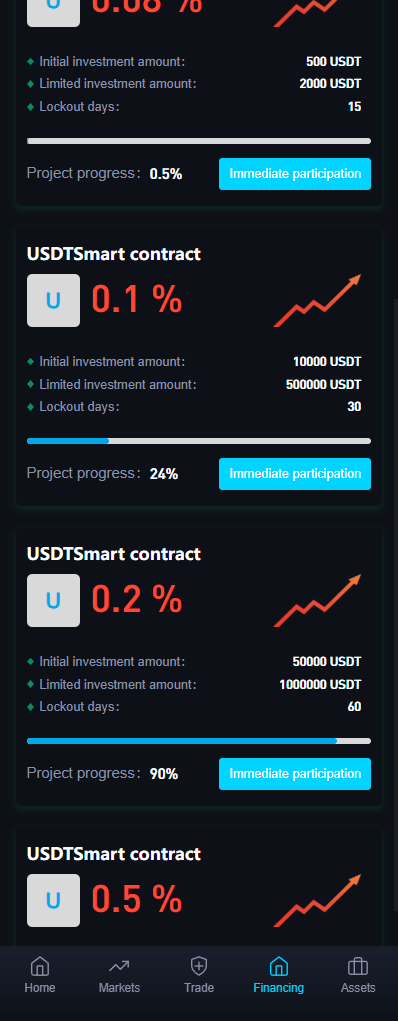Click Immediate participation on the 30-day lockout contract
This screenshot has height=1021, width=398.
(x=295, y=474)
